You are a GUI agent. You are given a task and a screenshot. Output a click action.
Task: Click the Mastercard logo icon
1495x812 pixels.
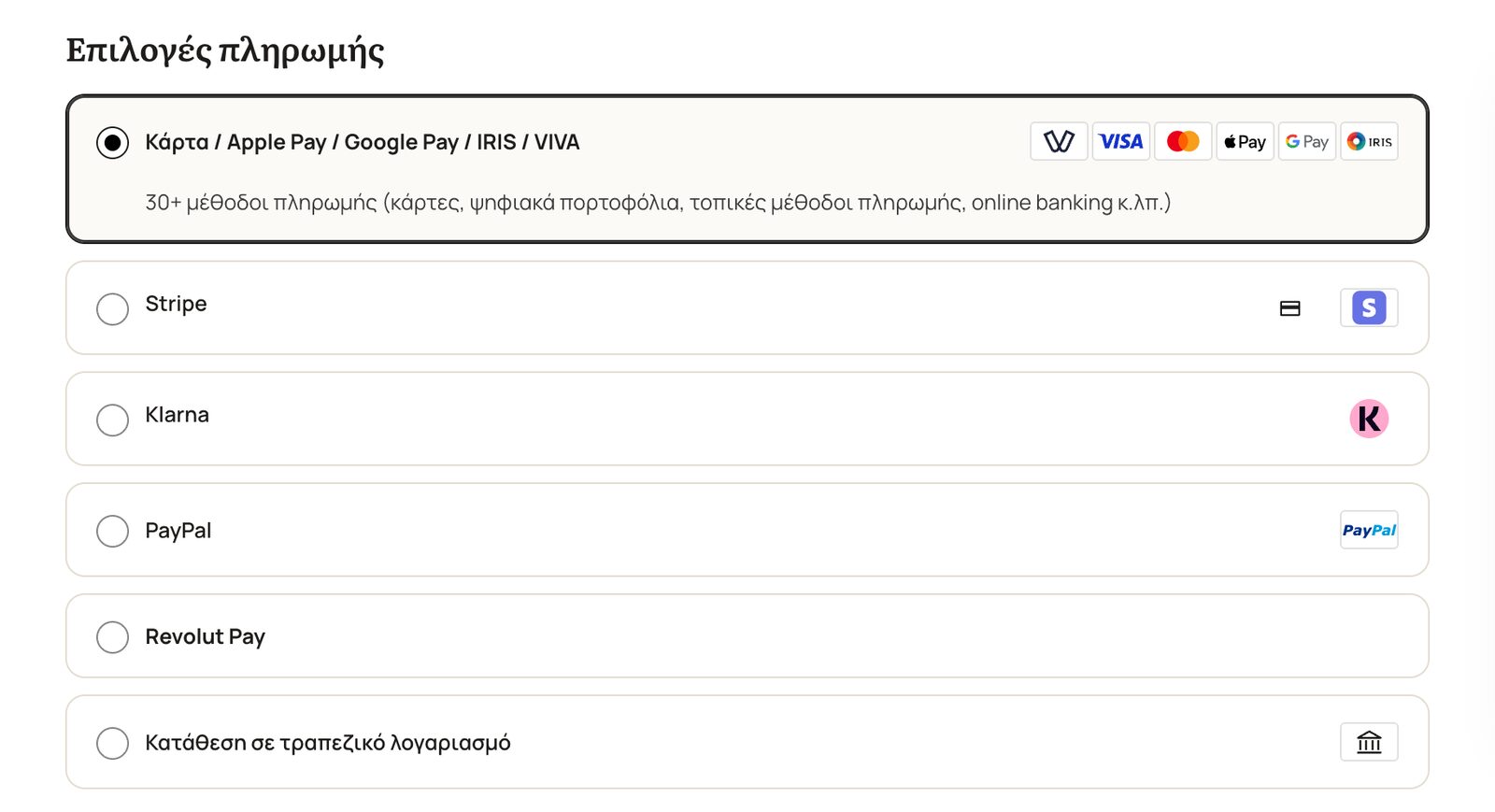coord(1183,141)
